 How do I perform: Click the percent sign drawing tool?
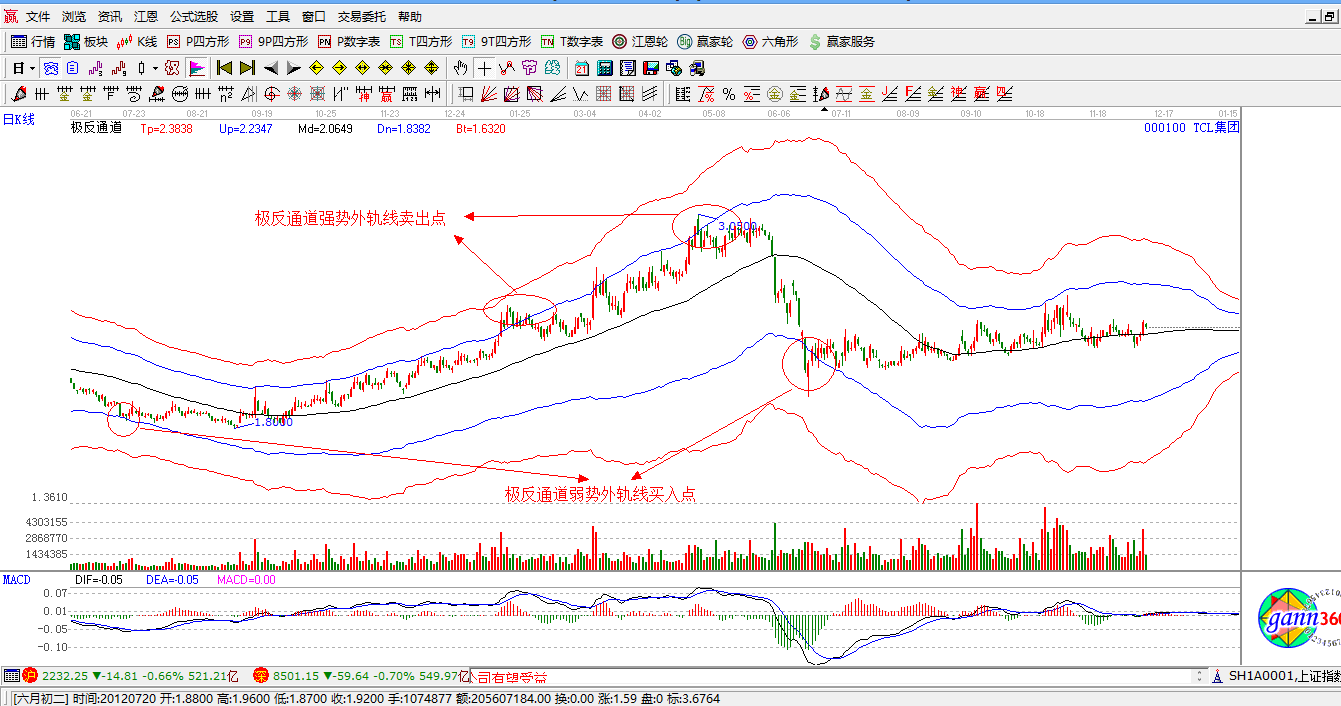[x=729, y=94]
